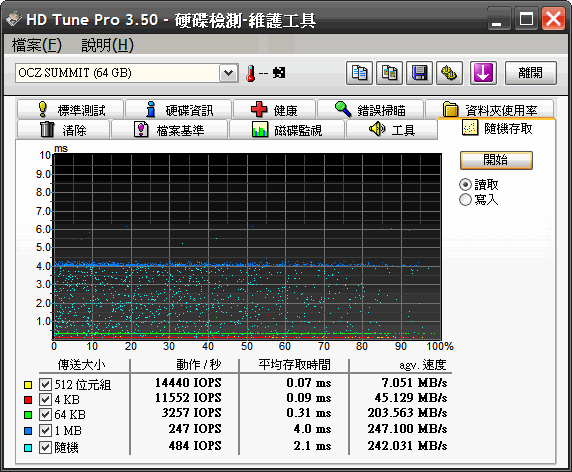
Task: Open options via the wrench toolbar icon
Action: [449, 73]
